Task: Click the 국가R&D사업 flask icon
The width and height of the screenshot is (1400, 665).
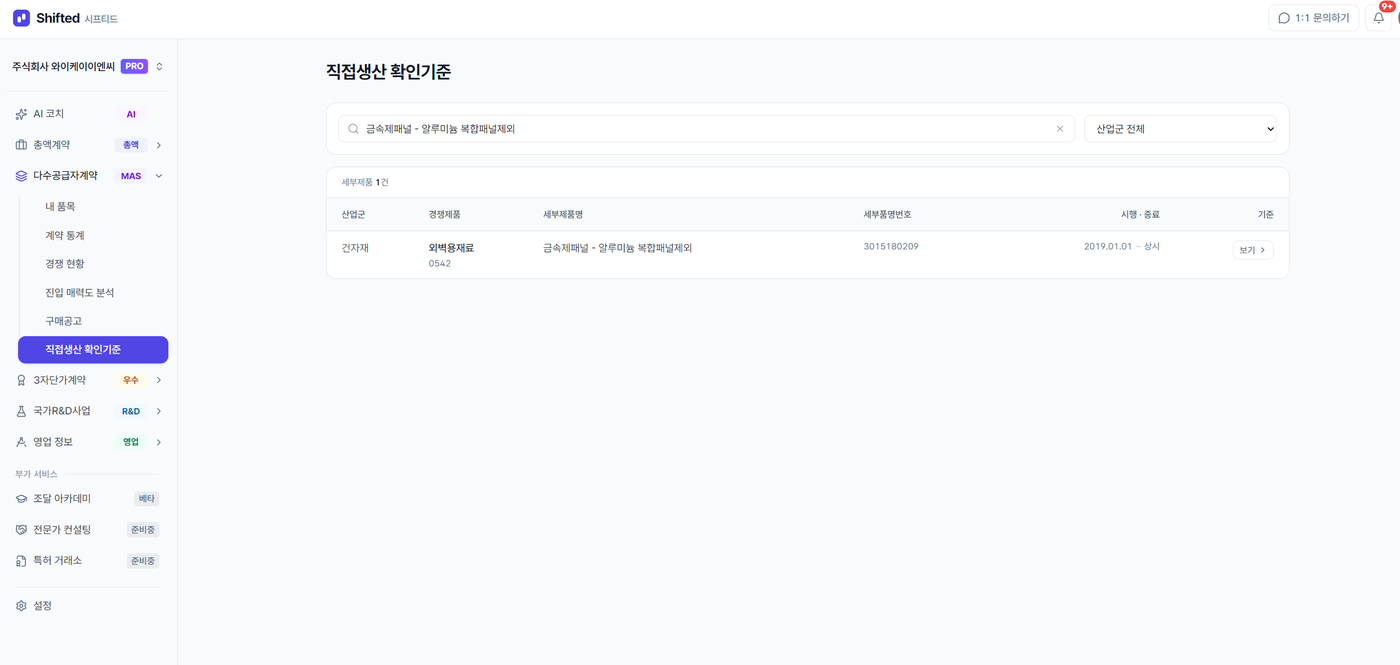Action: [21, 411]
